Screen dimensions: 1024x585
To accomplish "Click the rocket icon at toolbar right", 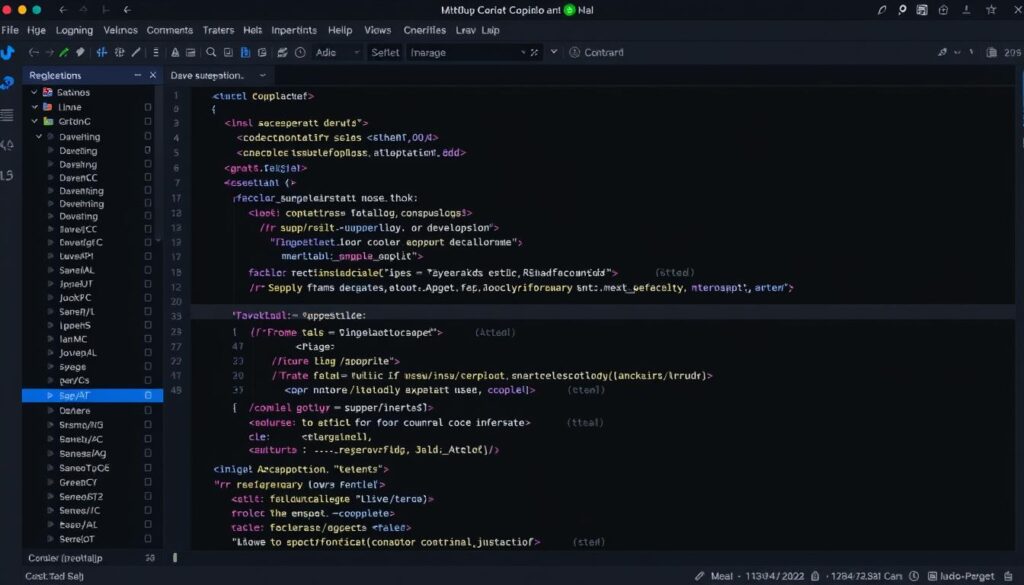I will [x=942, y=52].
